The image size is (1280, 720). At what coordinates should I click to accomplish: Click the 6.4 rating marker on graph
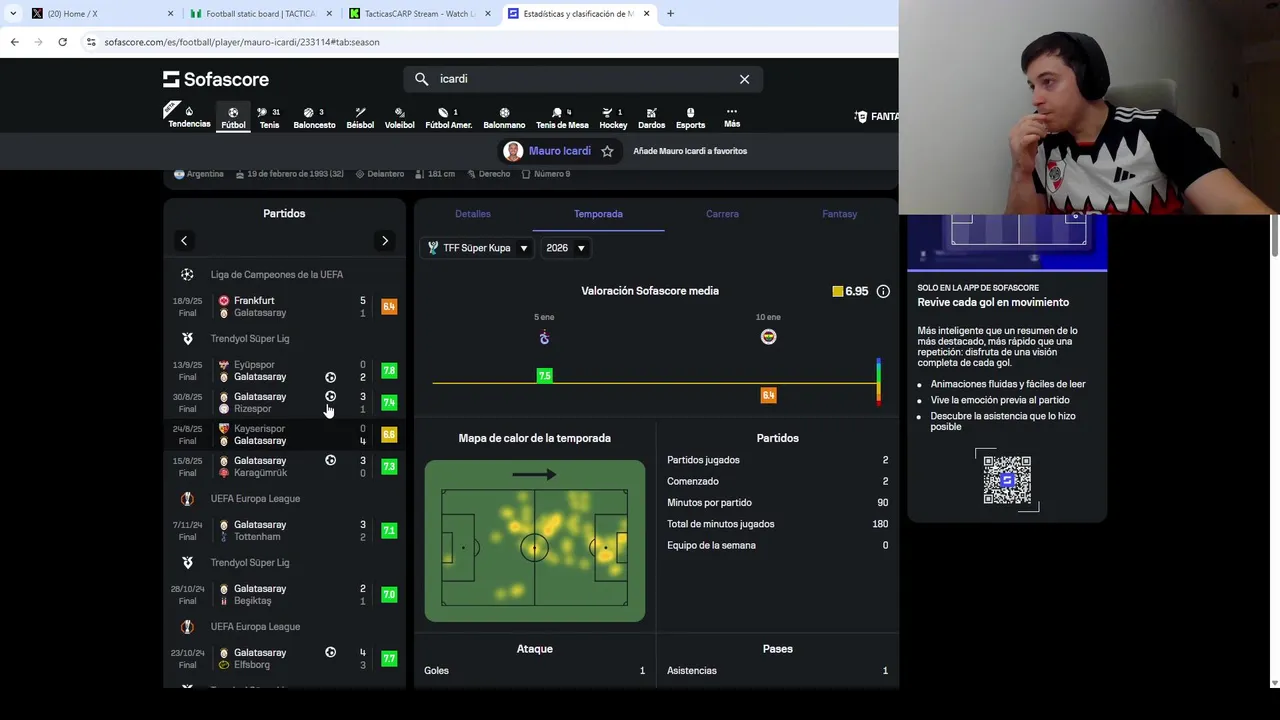tap(768, 395)
